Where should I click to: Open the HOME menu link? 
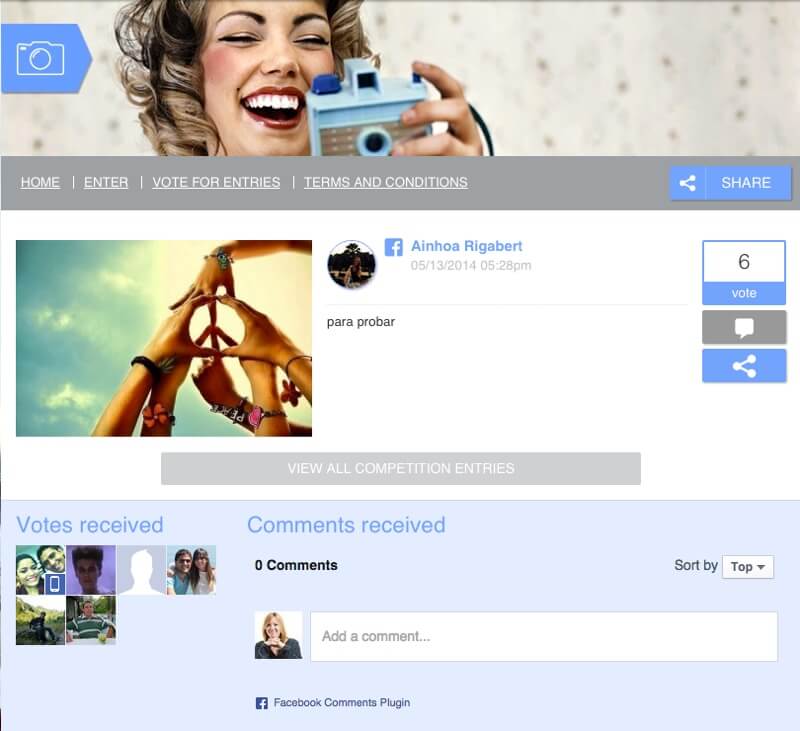click(x=40, y=182)
